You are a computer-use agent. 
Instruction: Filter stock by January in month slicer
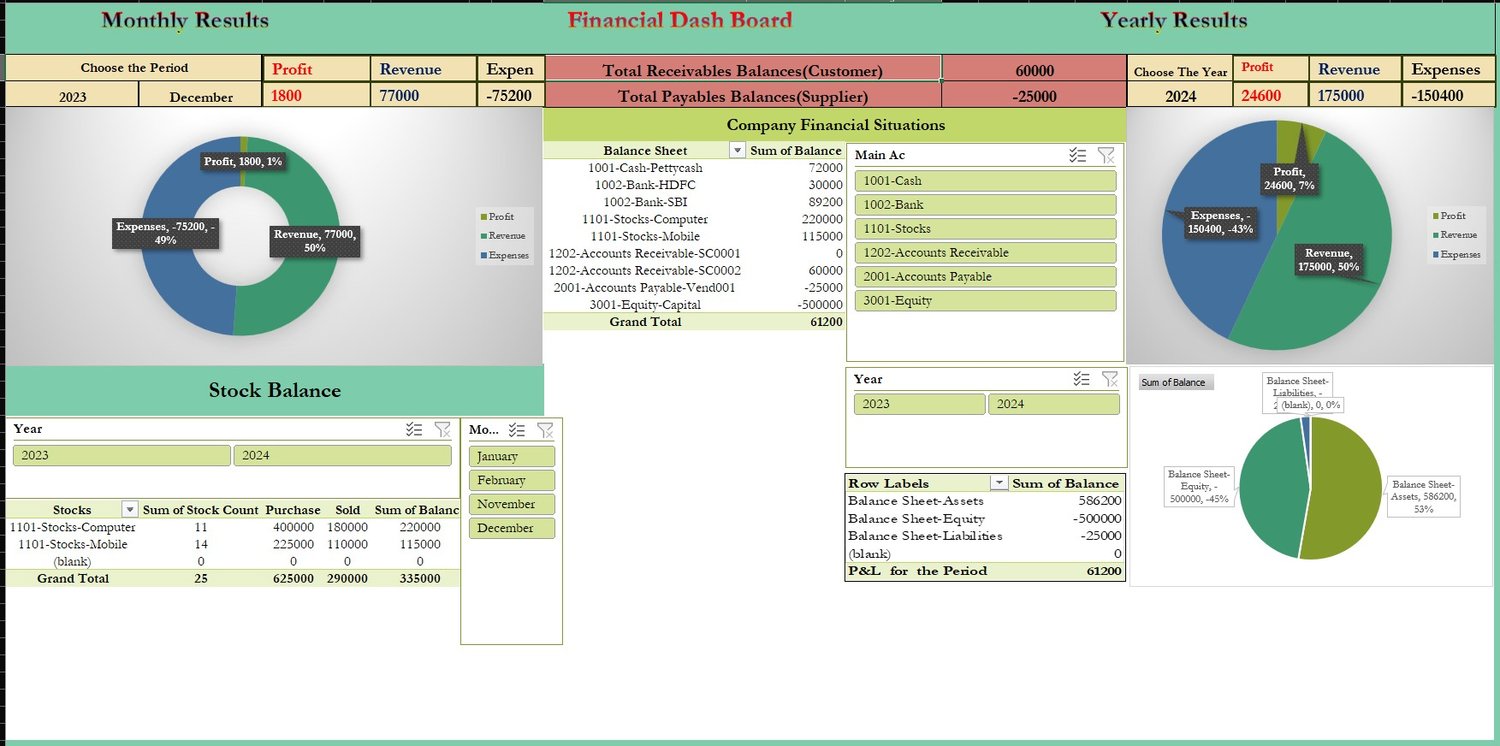click(512, 456)
